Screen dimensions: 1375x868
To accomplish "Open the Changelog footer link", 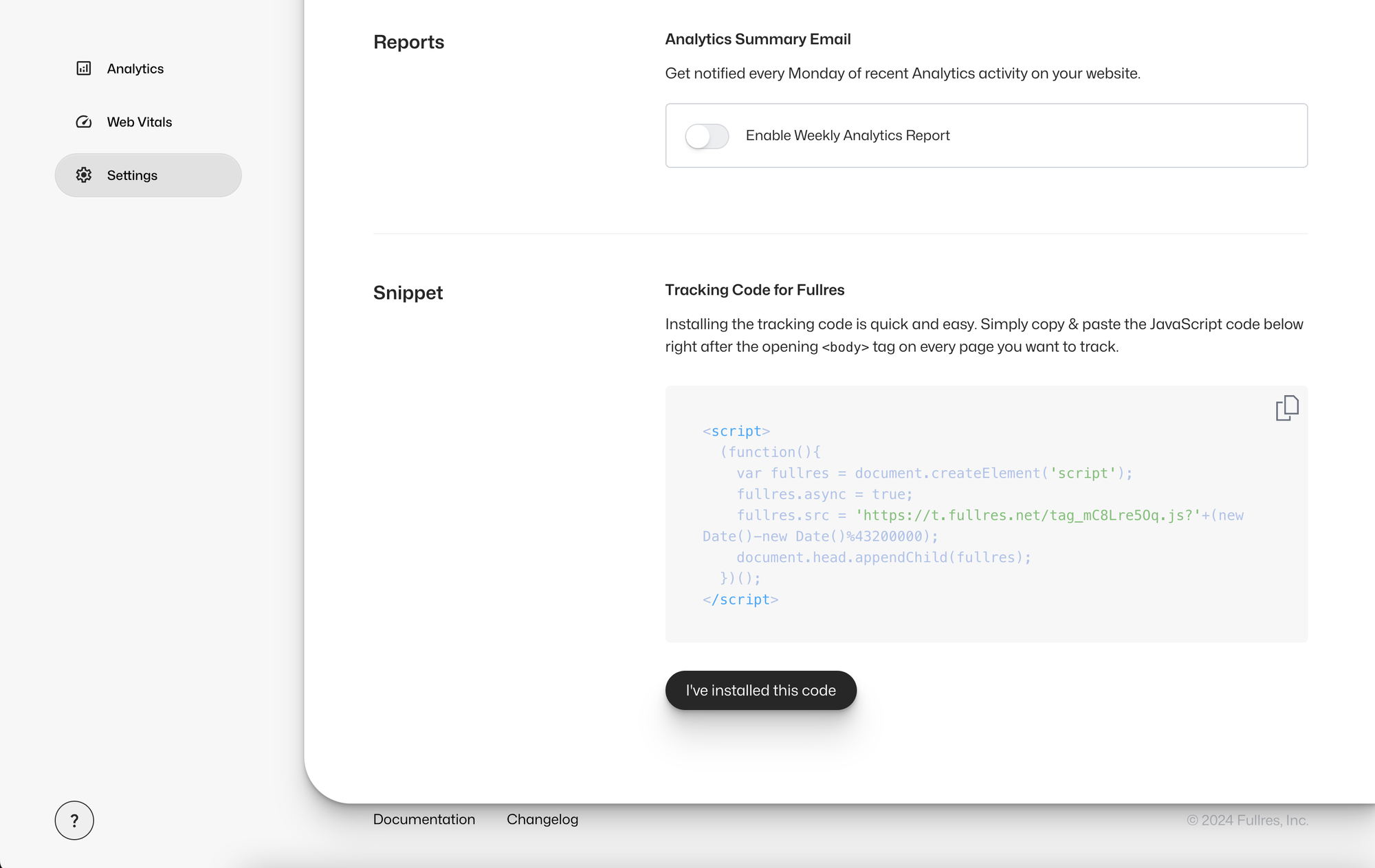I will [542, 819].
